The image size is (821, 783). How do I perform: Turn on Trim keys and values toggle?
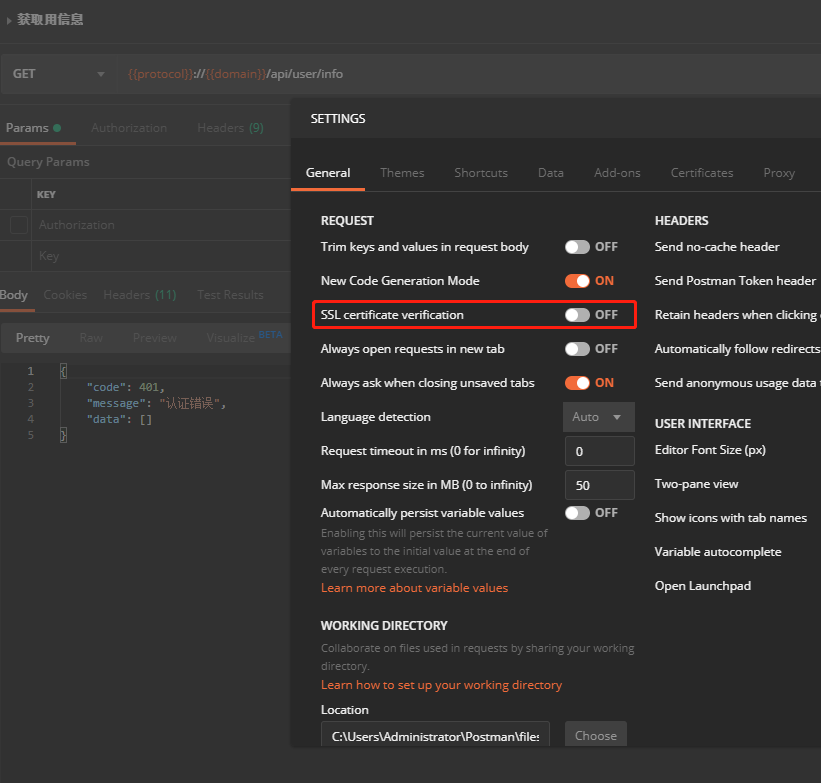tap(577, 247)
